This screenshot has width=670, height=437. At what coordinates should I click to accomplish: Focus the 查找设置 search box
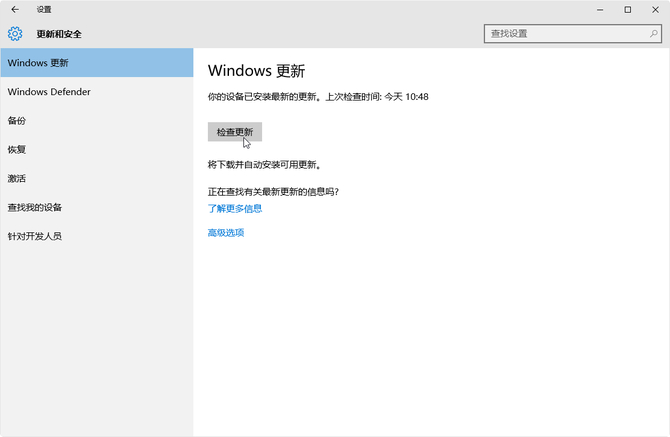tap(573, 34)
